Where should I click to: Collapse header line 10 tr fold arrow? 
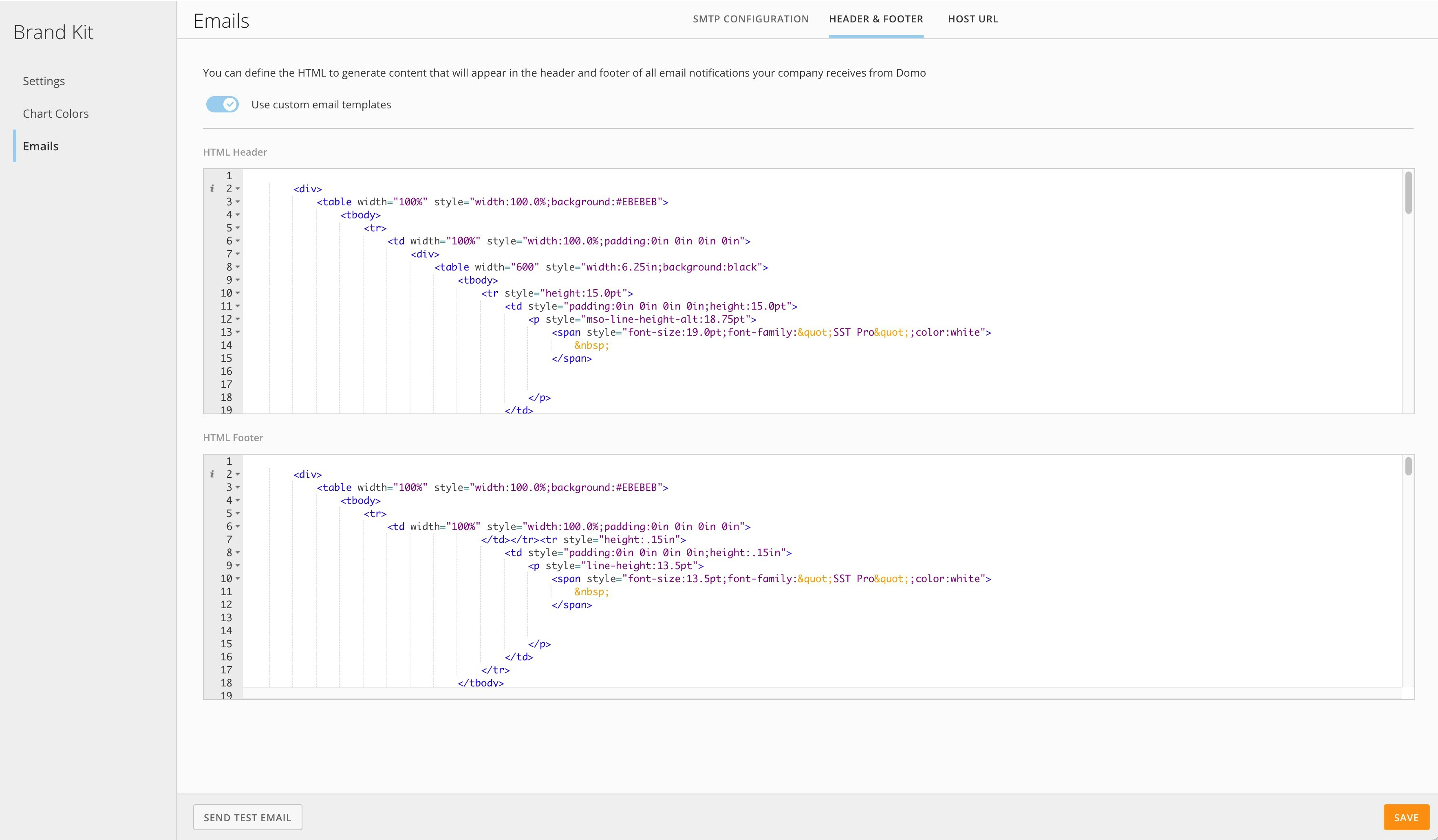coord(238,293)
